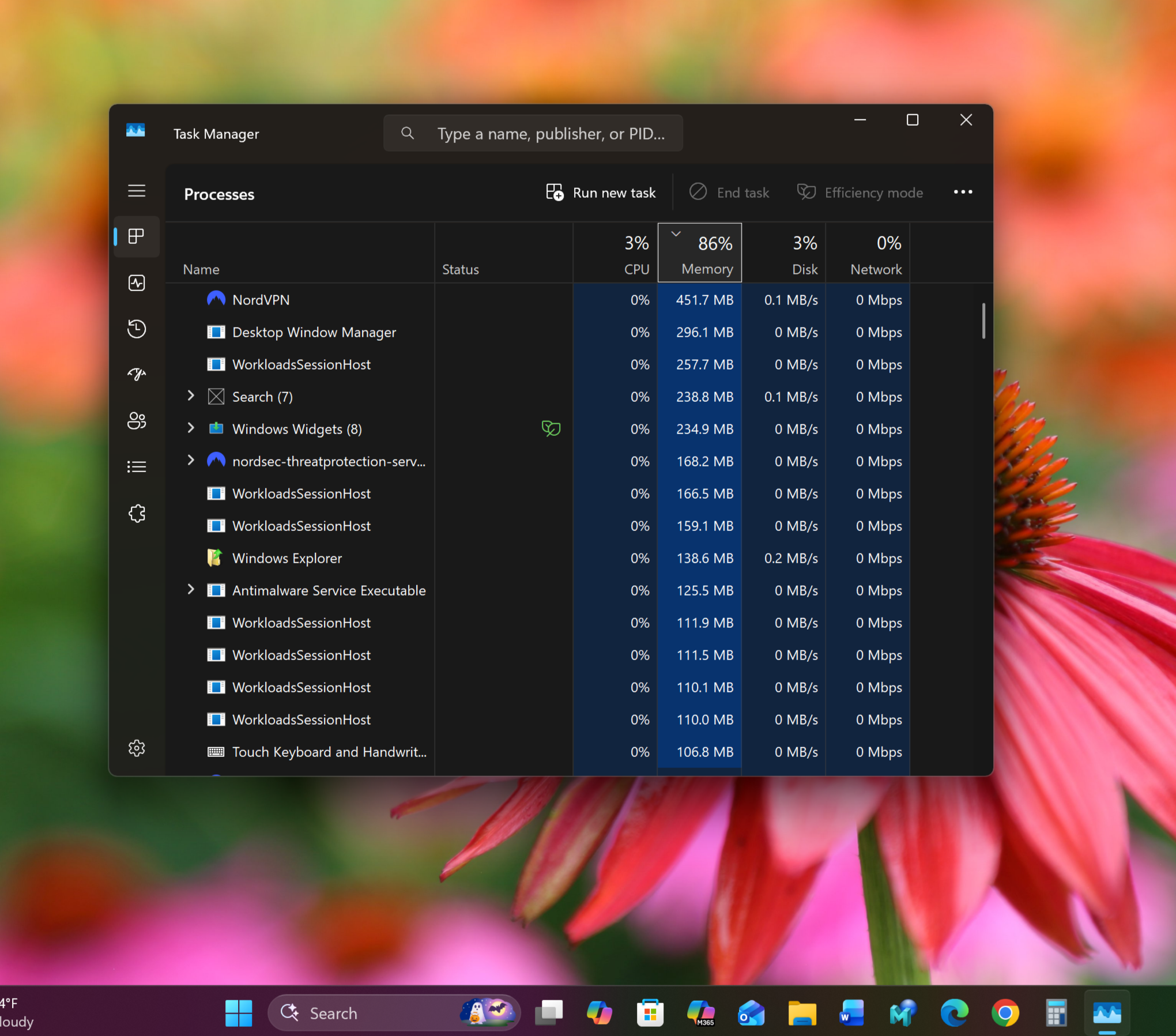Open Google Chrome from the taskbar
This screenshot has height=1036, width=1176.
point(1005,1013)
